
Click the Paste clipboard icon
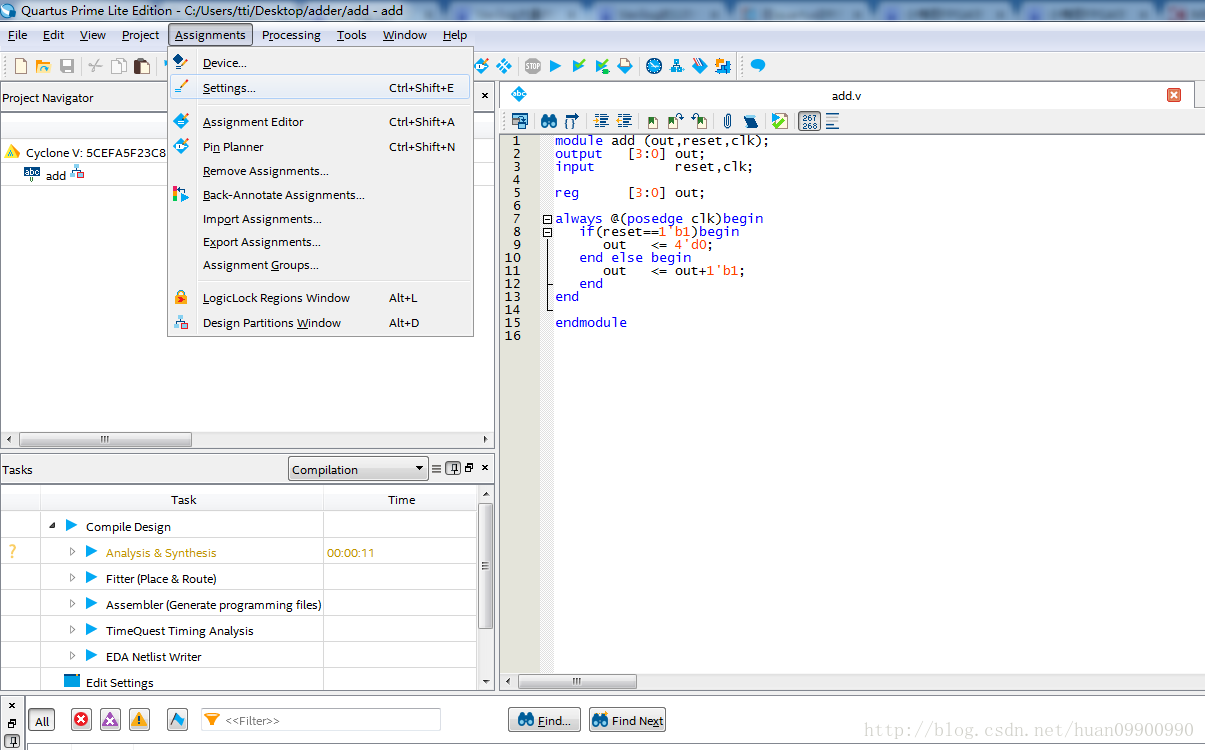coord(142,66)
